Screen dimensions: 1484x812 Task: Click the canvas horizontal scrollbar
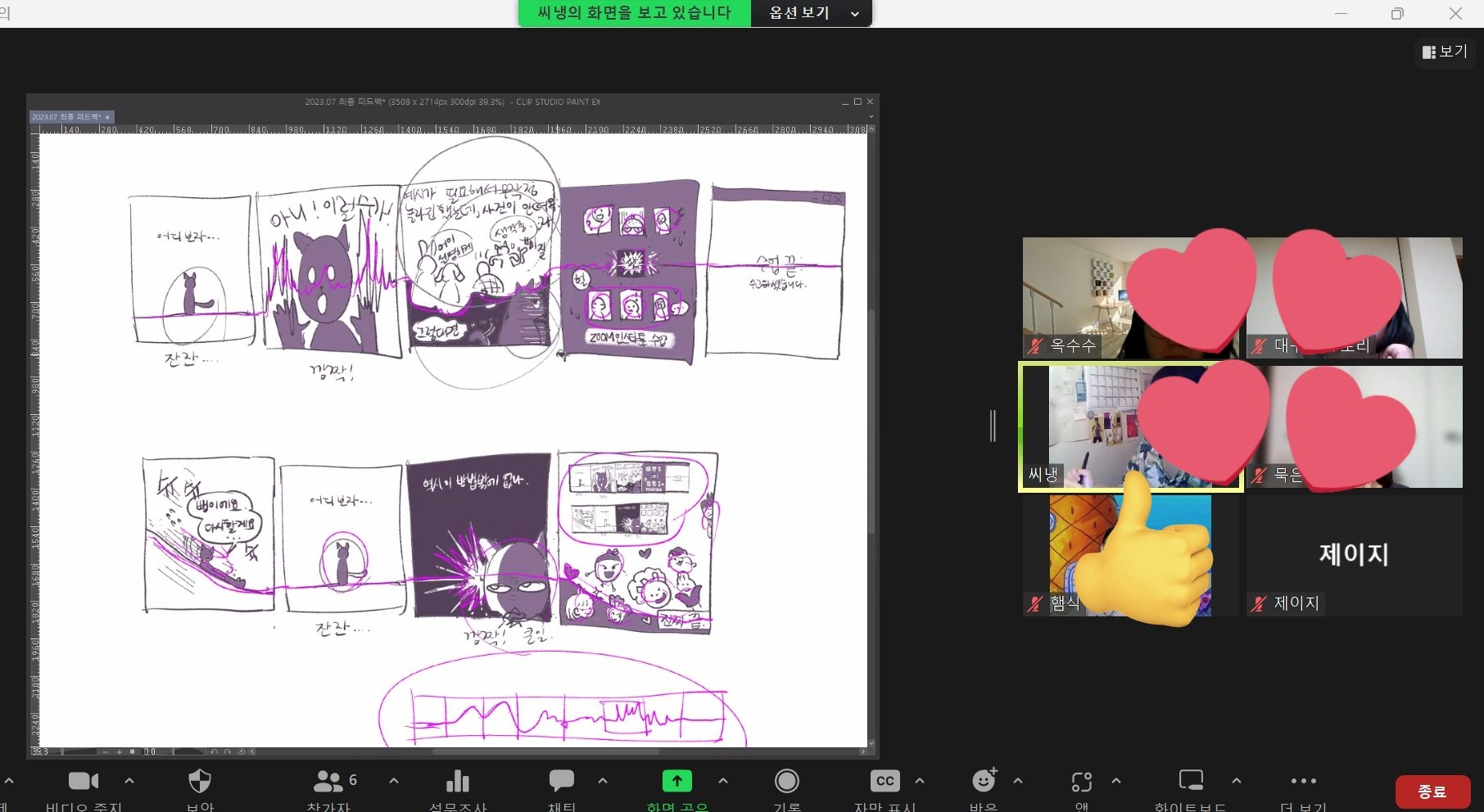tap(545, 751)
